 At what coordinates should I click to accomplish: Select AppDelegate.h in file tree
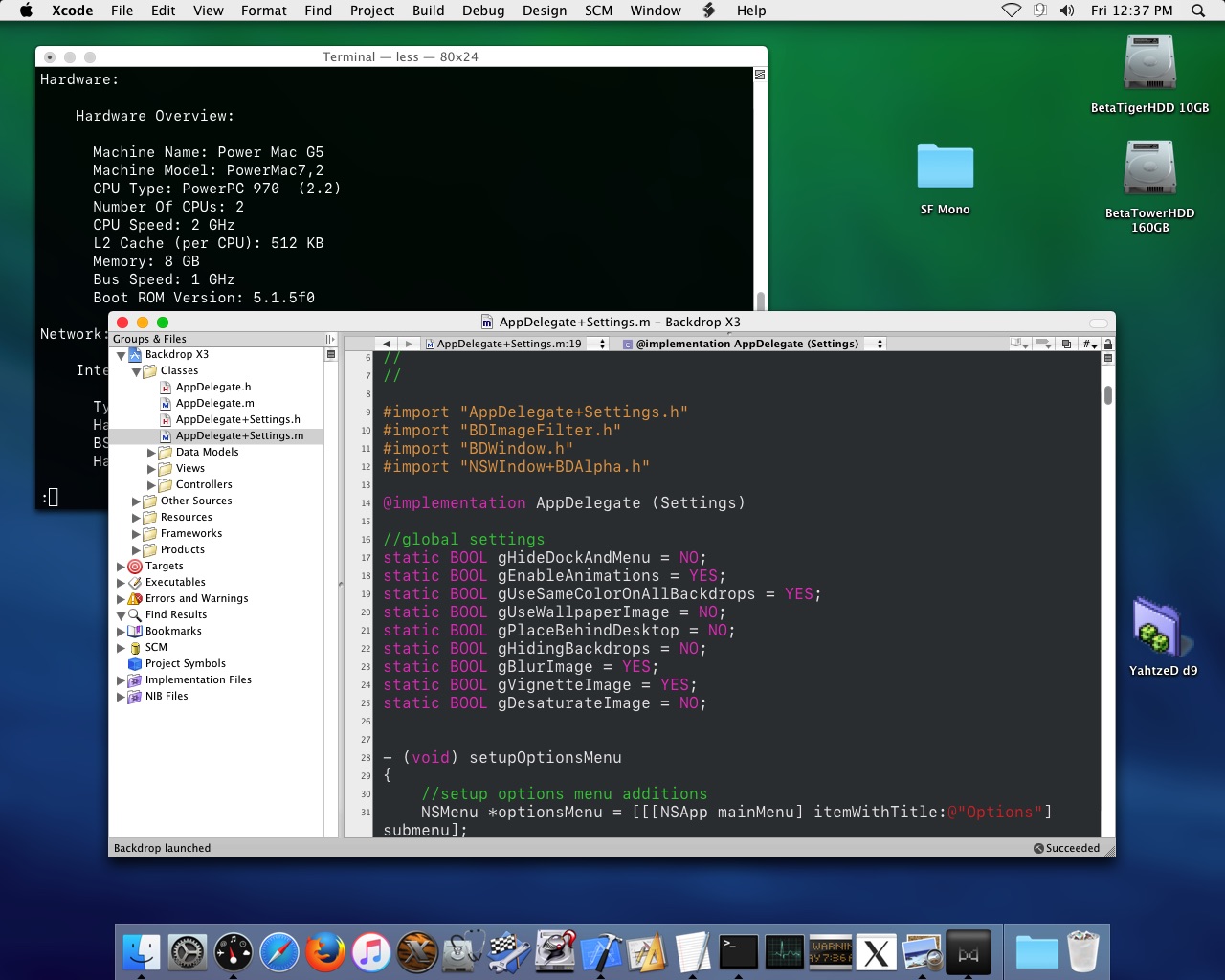coord(213,387)
